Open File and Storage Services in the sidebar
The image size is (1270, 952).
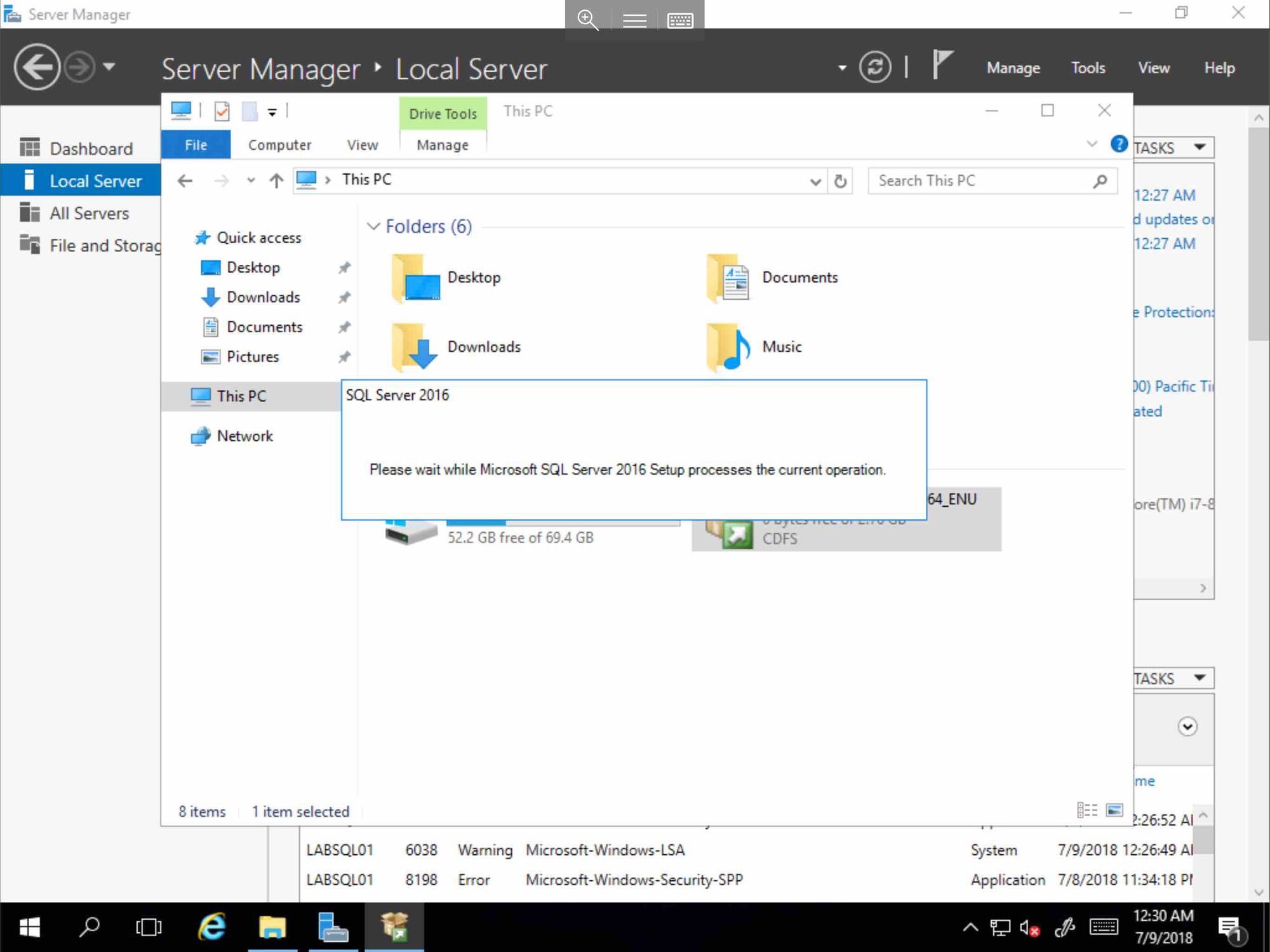(x=80, y=246)
